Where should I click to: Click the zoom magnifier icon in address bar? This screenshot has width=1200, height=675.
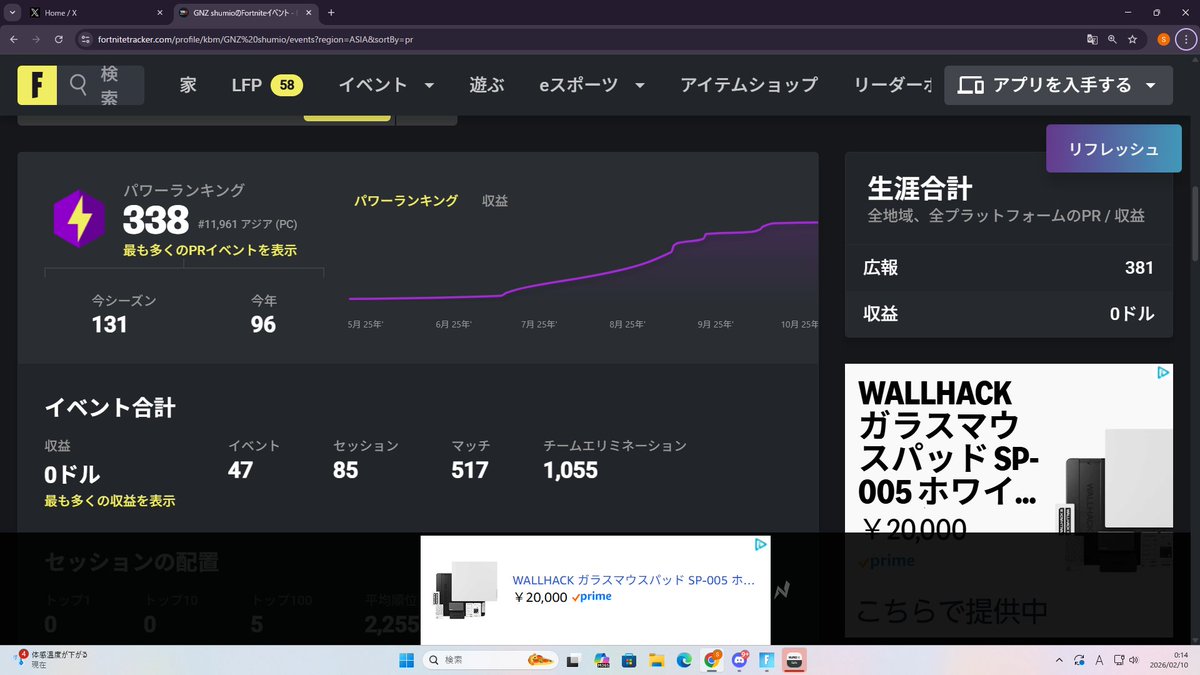[1112, 39]
